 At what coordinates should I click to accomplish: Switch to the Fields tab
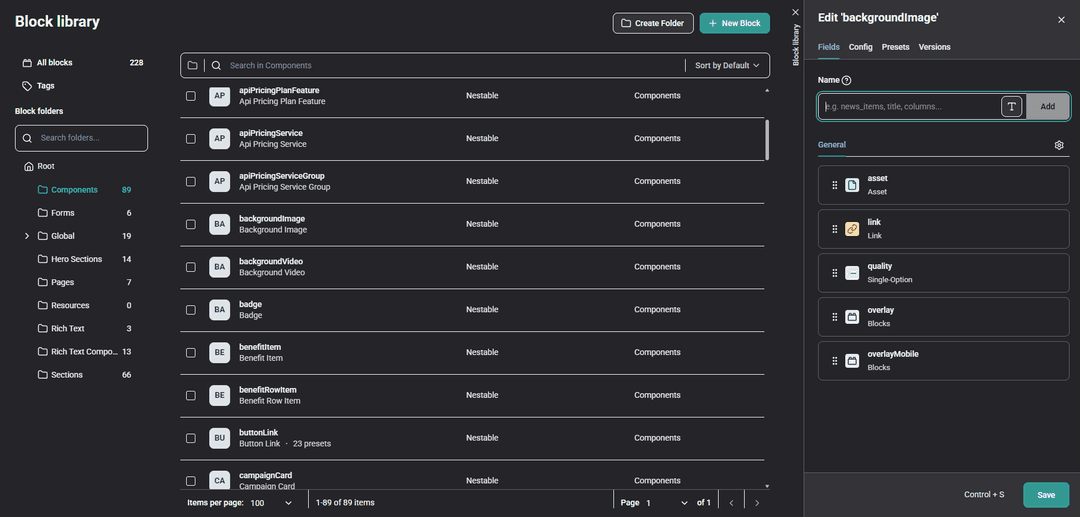coord(829,47)
